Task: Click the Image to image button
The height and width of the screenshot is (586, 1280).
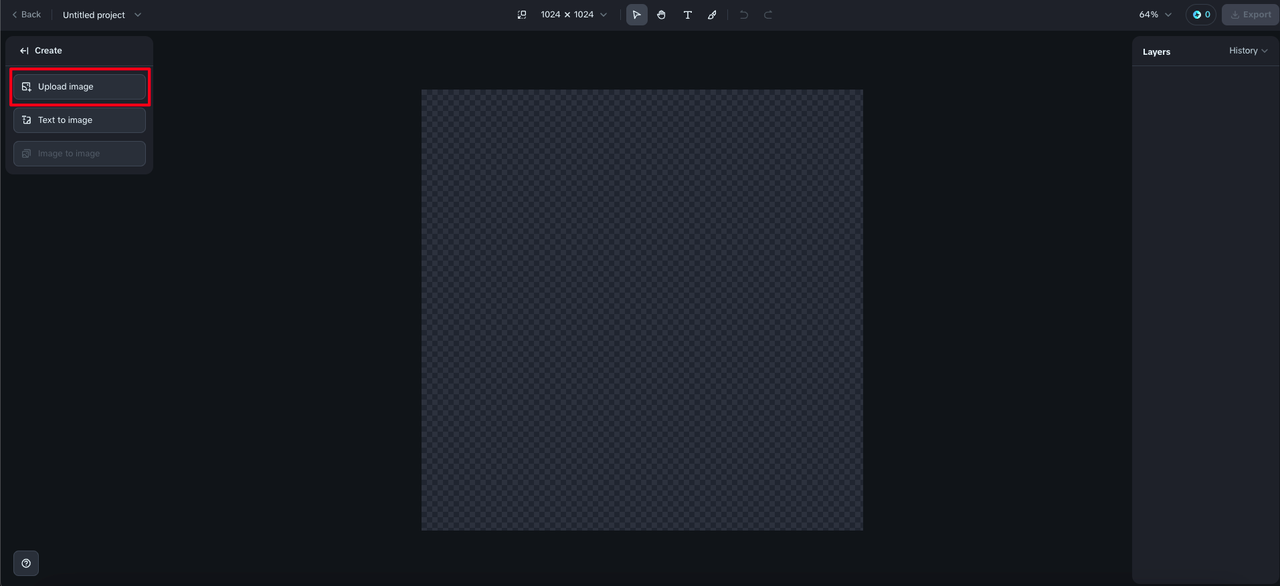Action: pyautogui.click(x=79, y=153)
